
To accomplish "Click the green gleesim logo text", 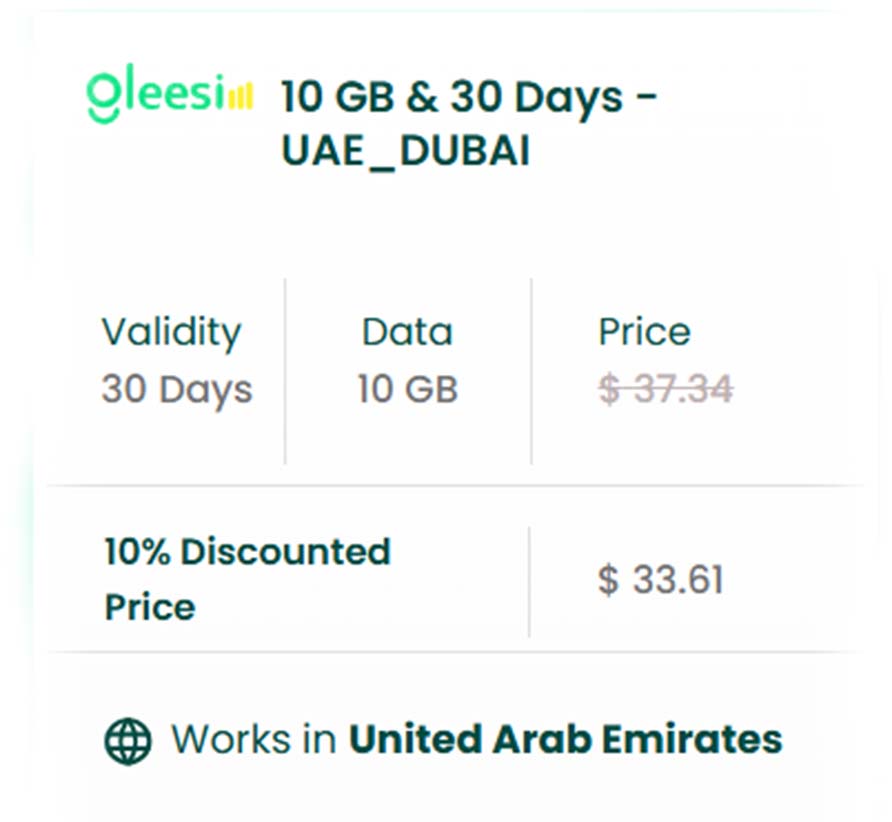I will [155, 96].
